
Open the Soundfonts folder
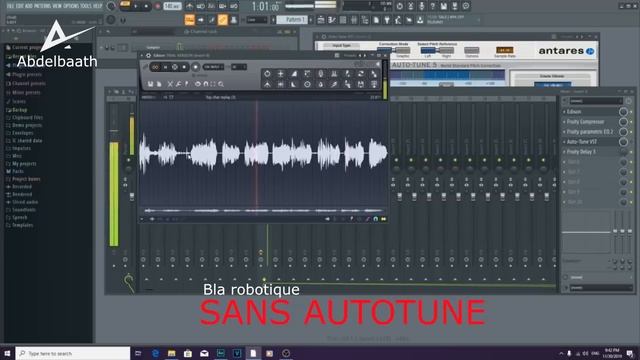pos(23,210)
